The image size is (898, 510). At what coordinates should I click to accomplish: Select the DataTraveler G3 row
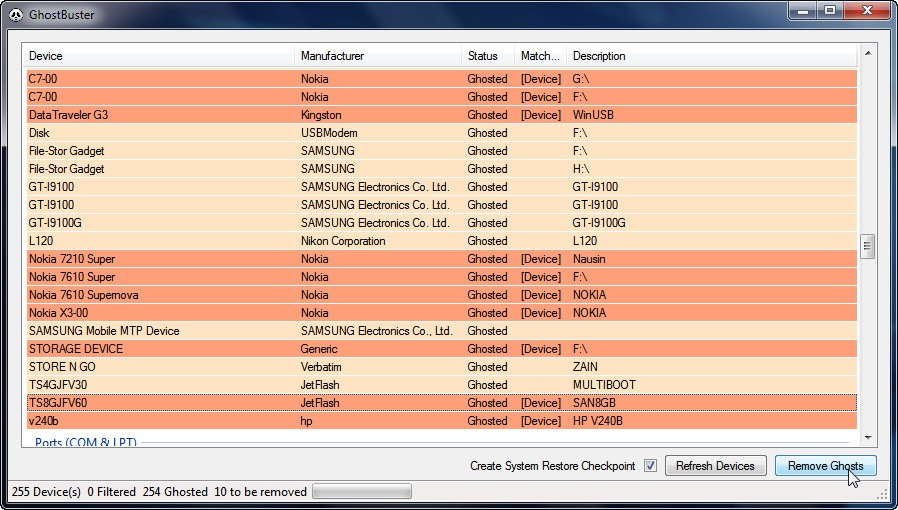442,115
